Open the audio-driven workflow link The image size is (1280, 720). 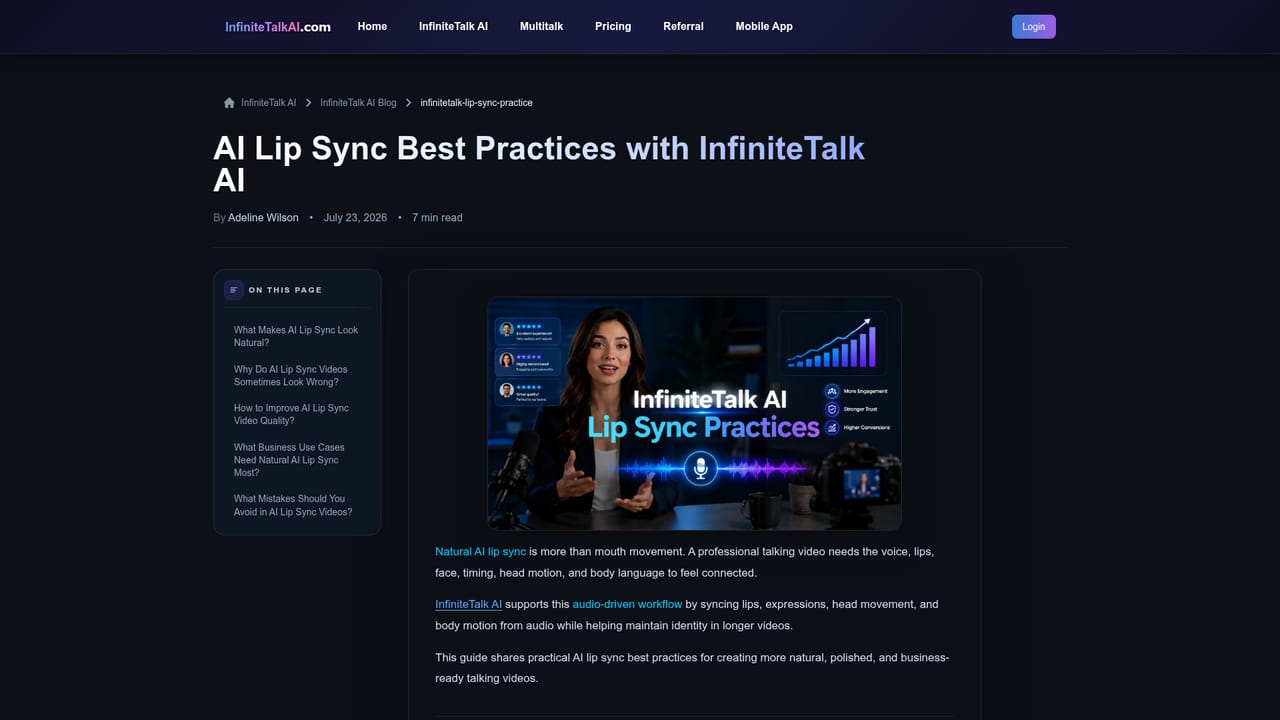click(627, 604)
